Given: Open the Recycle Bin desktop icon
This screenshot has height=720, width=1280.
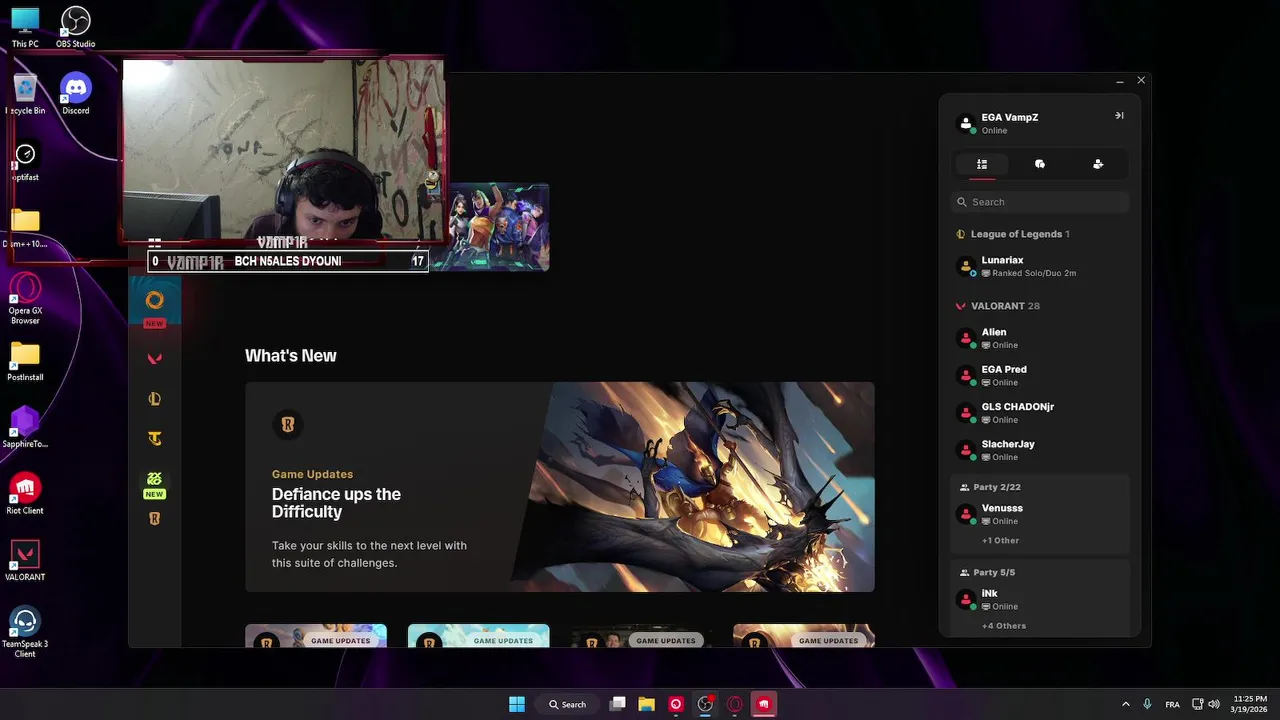Looking at the screenshot, I should [x=25, y=94].
